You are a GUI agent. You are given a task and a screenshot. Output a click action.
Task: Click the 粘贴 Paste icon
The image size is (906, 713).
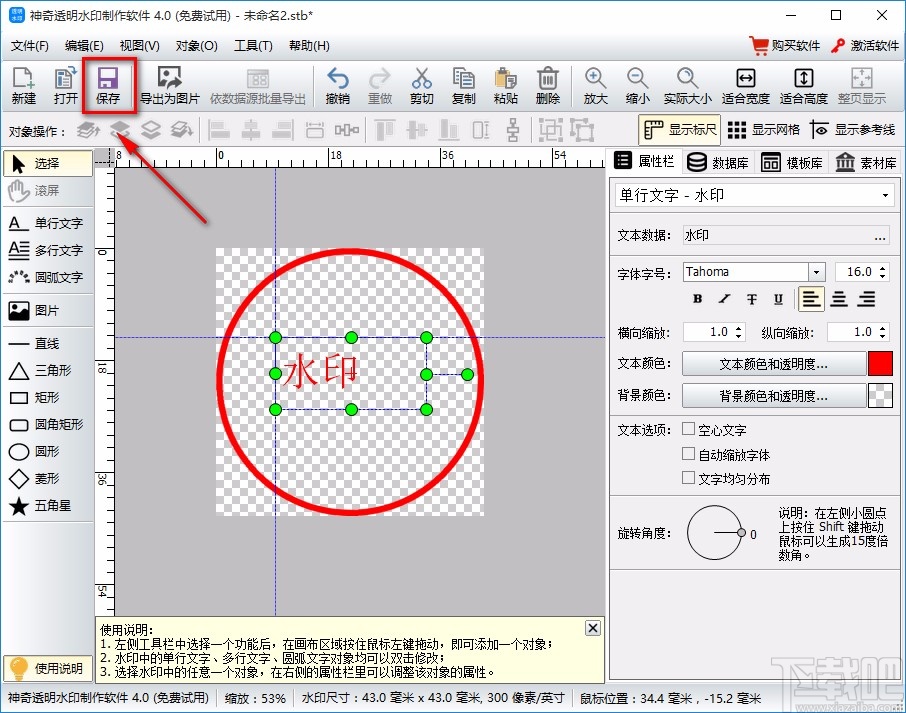505,86
